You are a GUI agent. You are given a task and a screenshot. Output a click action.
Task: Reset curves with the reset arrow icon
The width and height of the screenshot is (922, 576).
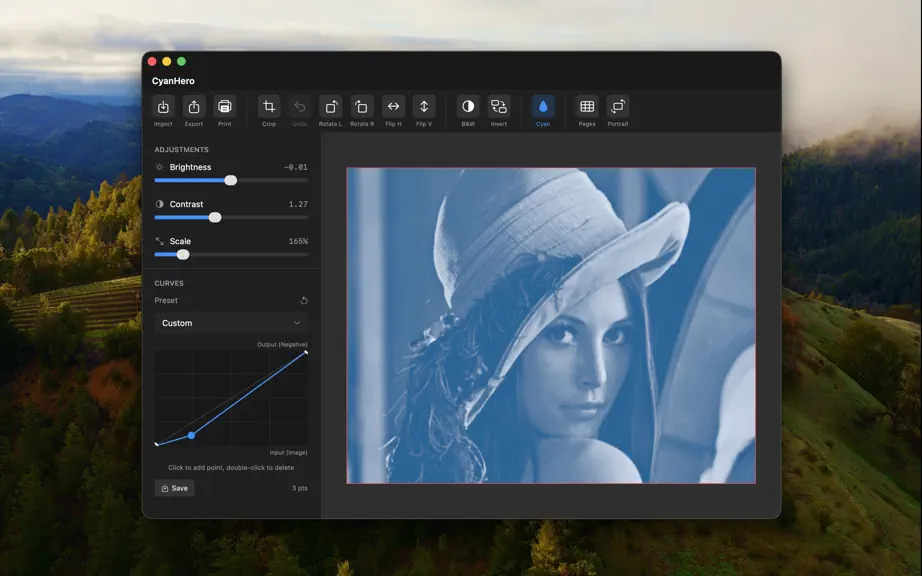(x=304, y=300)
